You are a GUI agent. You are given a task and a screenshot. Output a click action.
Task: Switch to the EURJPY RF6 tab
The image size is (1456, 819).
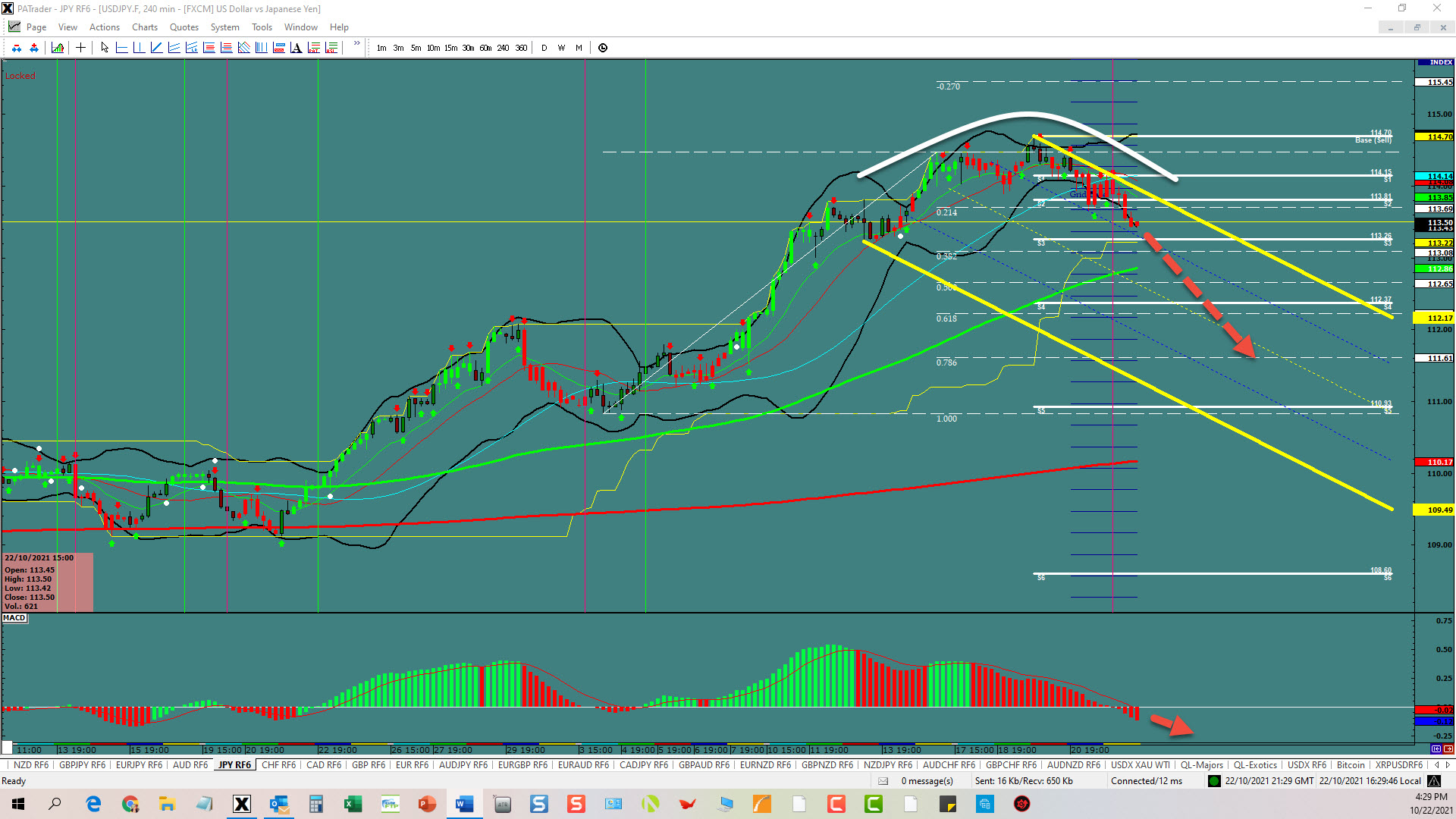(x=139, y=765)
